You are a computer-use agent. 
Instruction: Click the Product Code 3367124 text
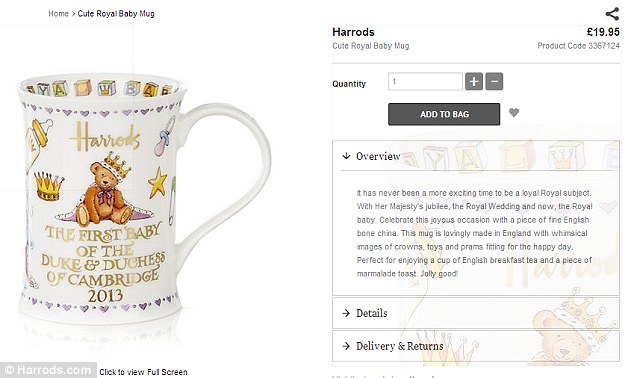point(578,46)
